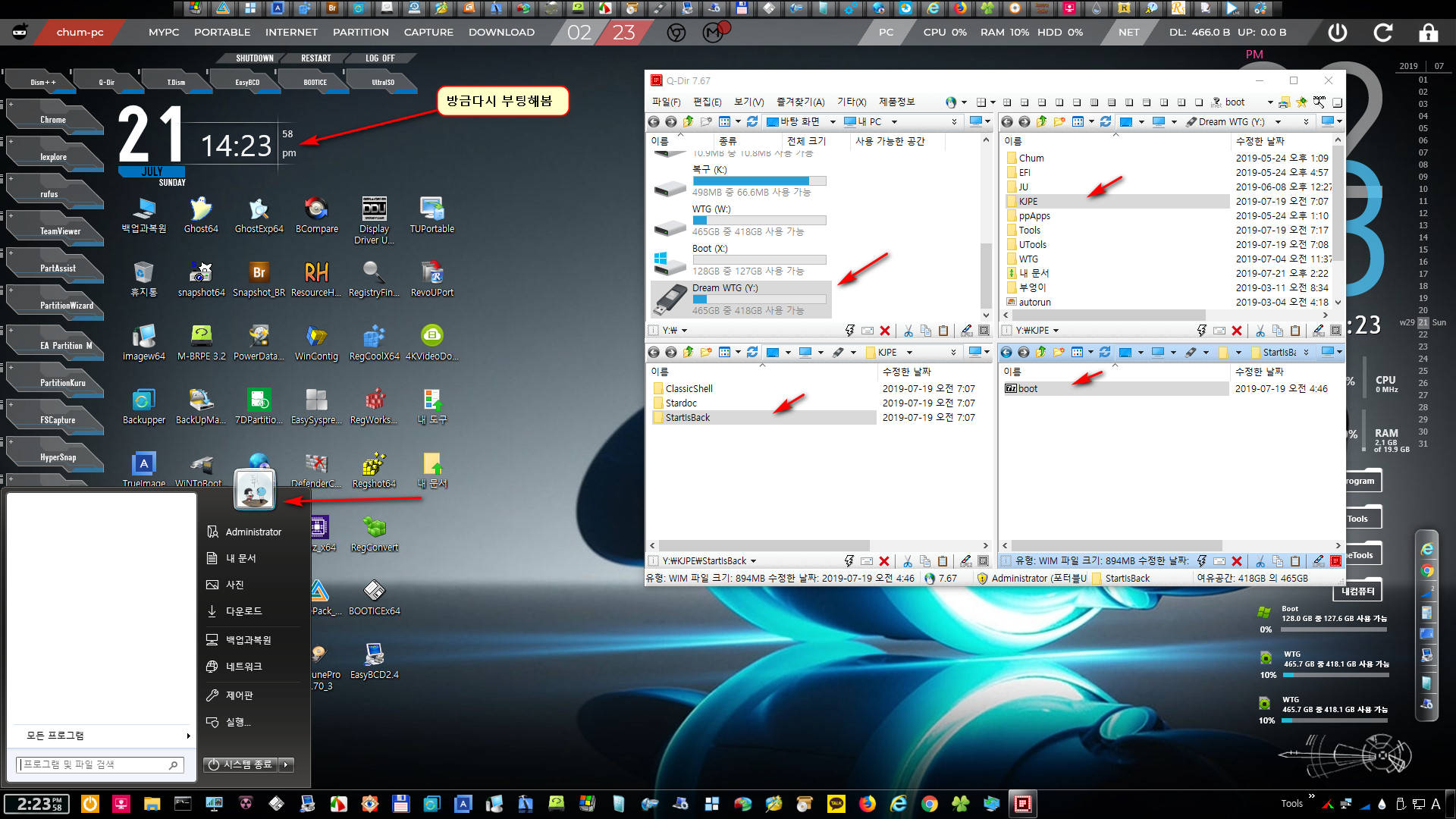Open the BCompare desktop icon
The image size is (1456, 819).
pos(316,215)
